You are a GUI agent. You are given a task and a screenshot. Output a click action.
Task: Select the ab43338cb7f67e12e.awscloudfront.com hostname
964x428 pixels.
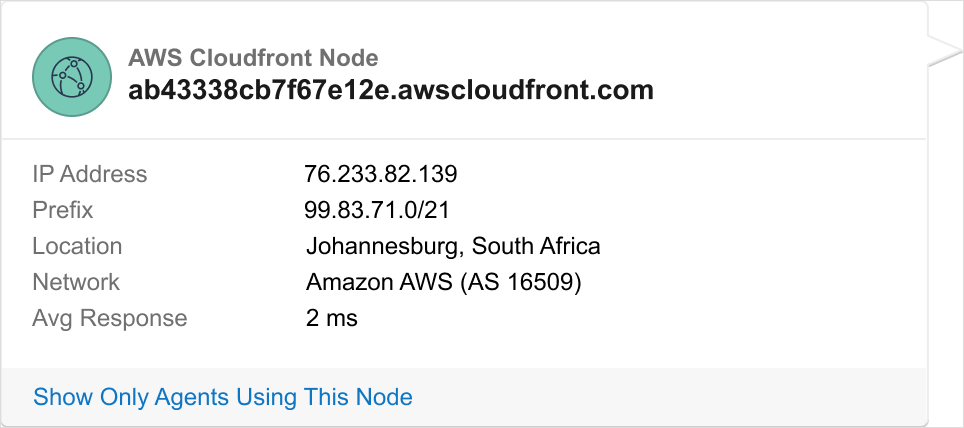click(x=390, y=90)
